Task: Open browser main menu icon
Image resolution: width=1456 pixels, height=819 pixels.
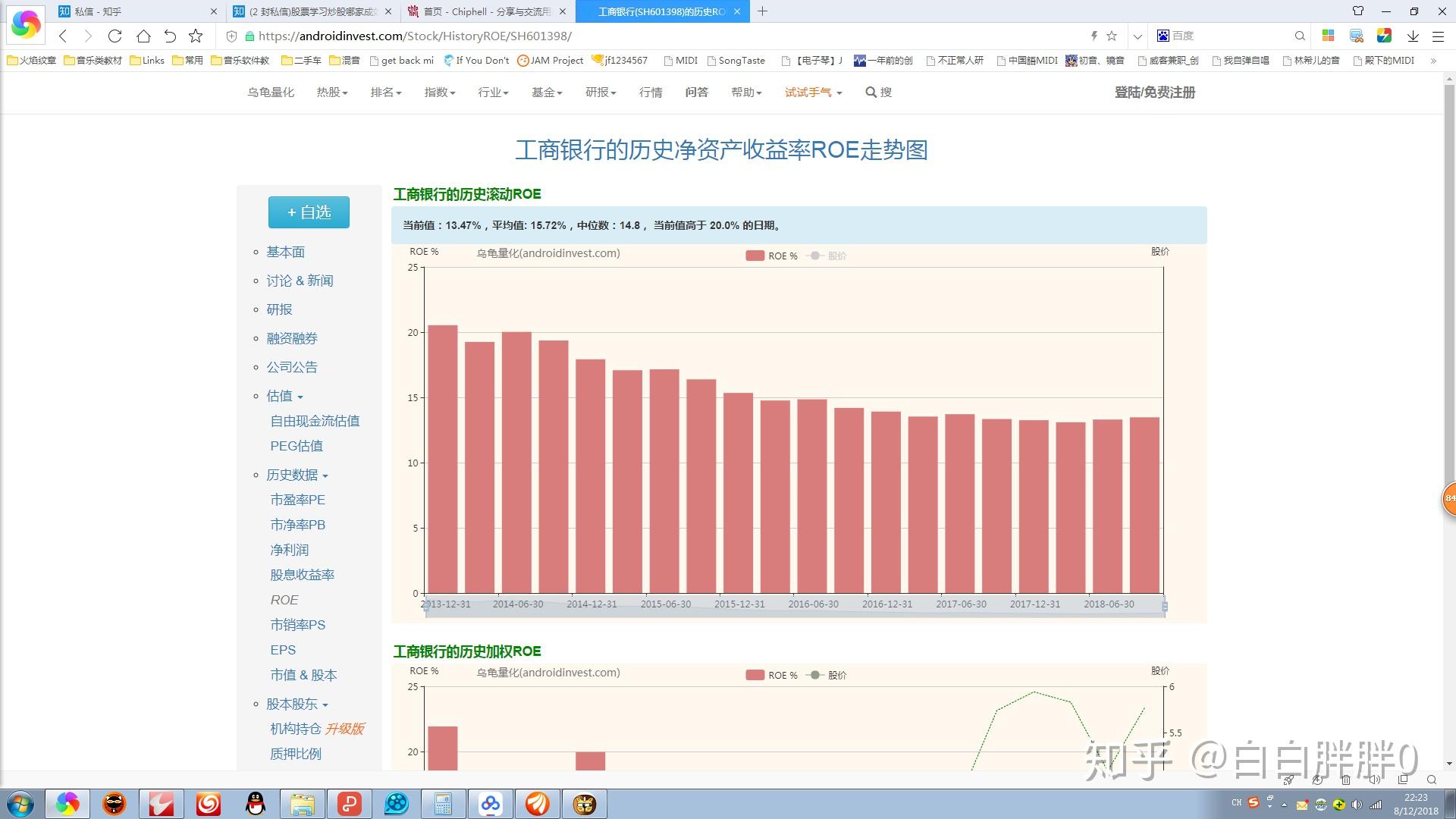Action: click(1438, 36)
